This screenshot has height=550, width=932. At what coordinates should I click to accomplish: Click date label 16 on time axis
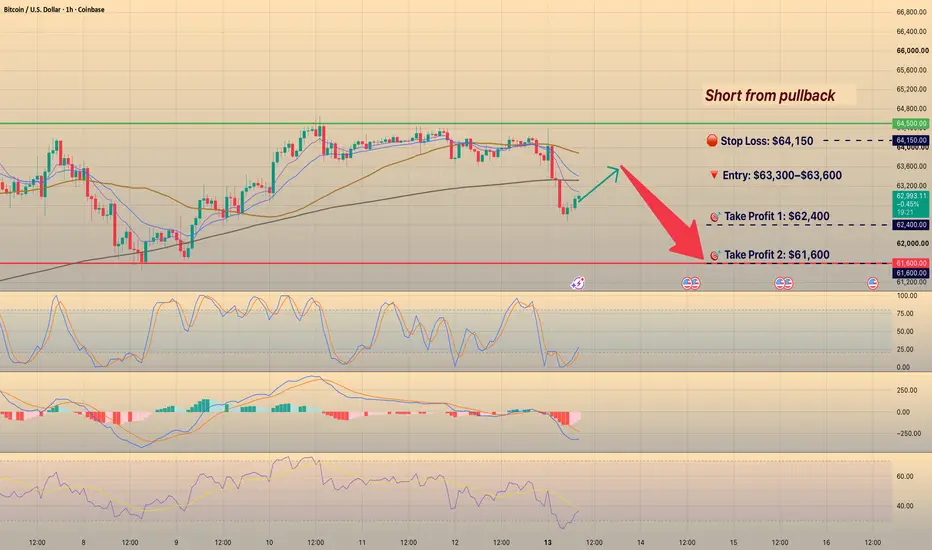tap(826, 542)
